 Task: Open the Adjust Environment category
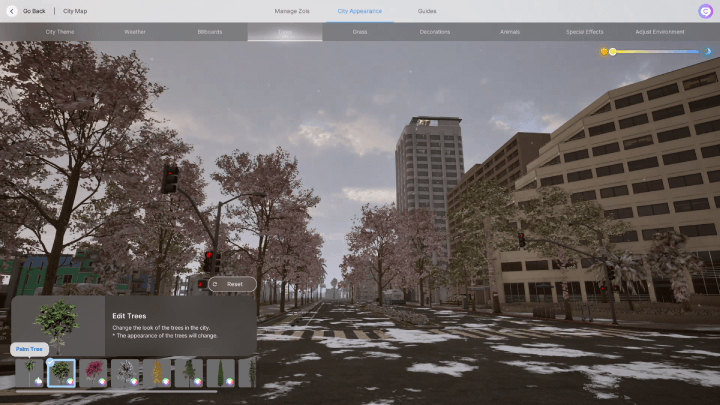660,32
